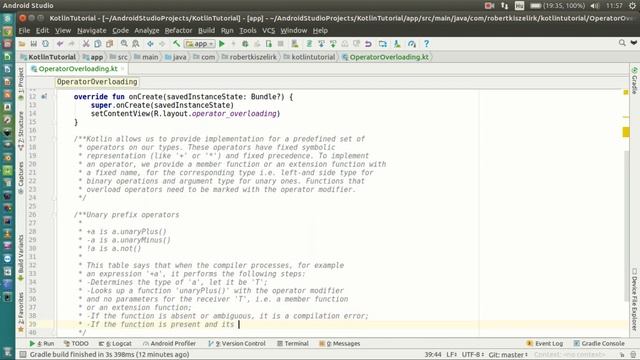Click the Open file folder toolbar icon
The height and width of the screenshot is (360, 640).
pyautogui.click(x=22, y=44)
